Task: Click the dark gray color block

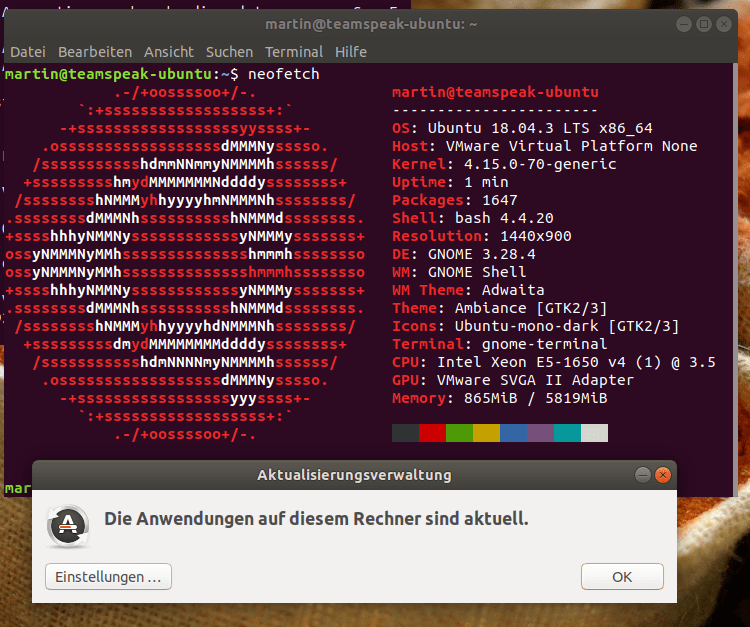Action: (405, 433)
